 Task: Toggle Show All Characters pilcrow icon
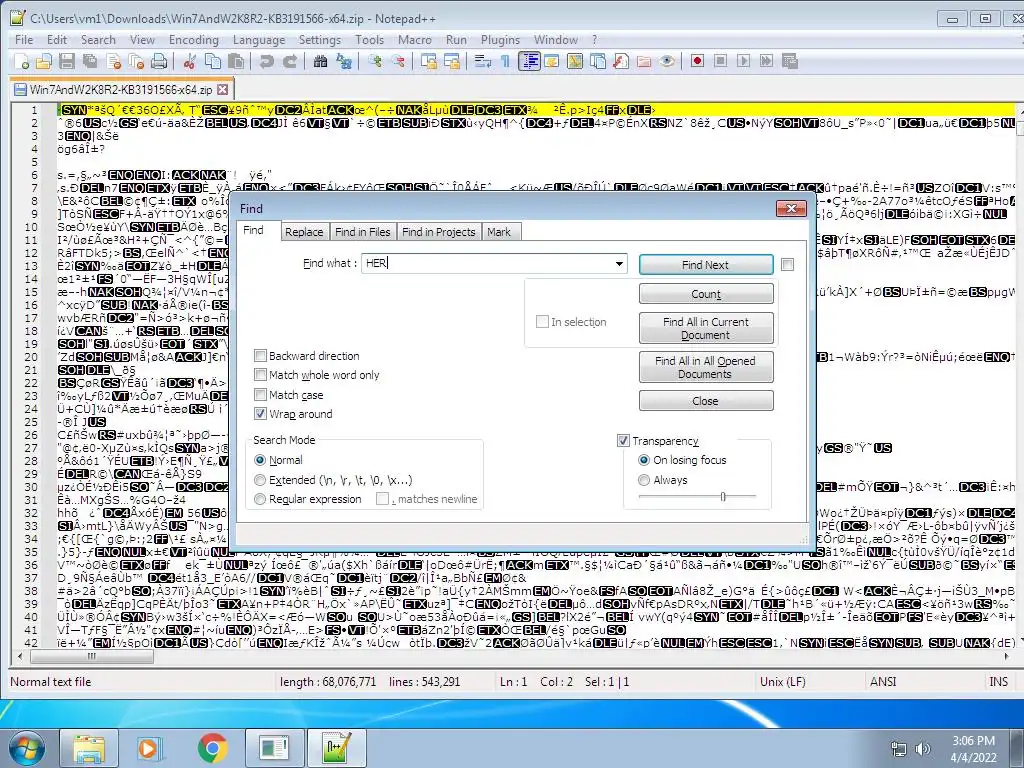pyautogui.click(x=505, y=61)
